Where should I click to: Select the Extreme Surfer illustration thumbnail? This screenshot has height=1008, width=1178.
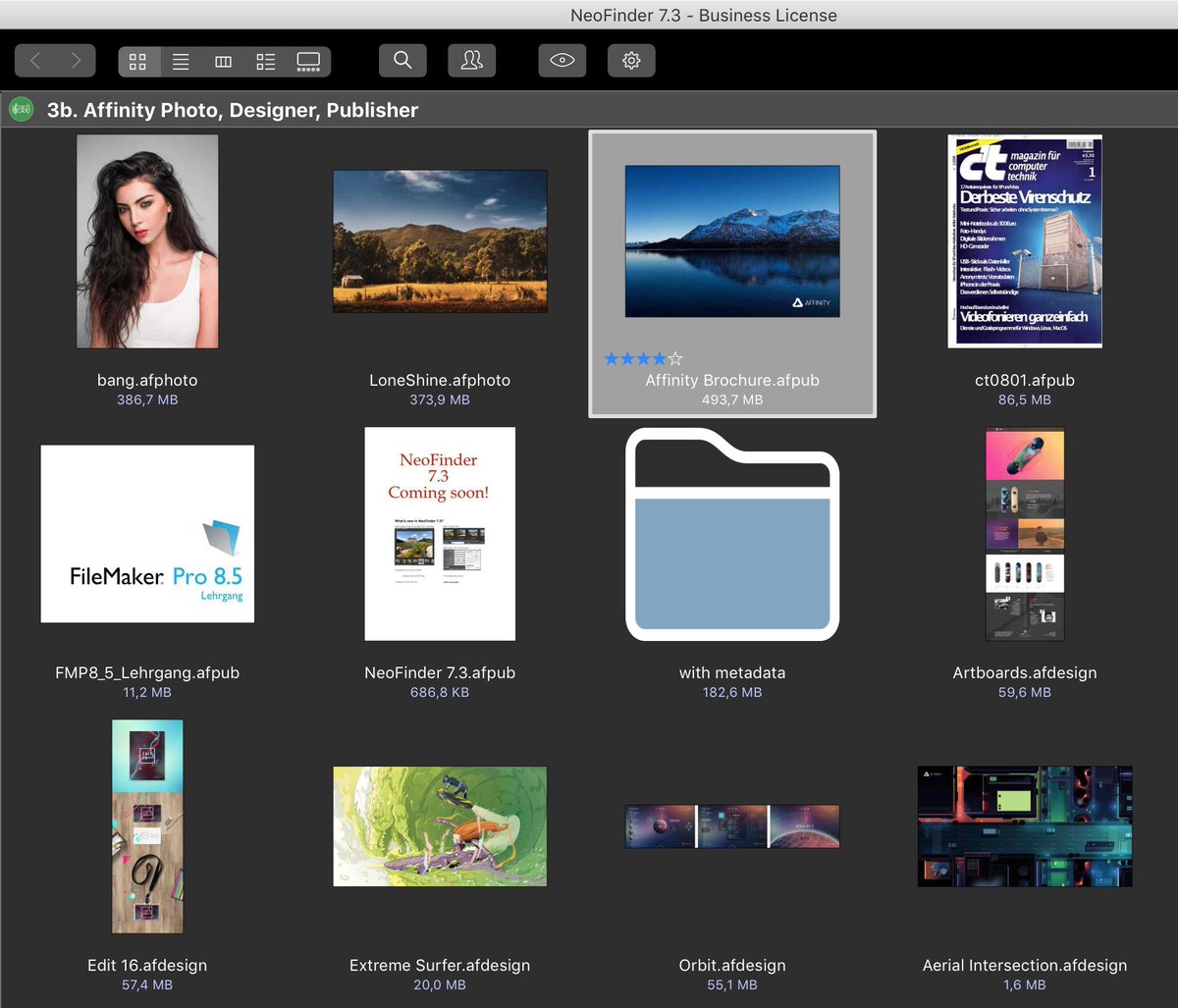coord(440,826)
